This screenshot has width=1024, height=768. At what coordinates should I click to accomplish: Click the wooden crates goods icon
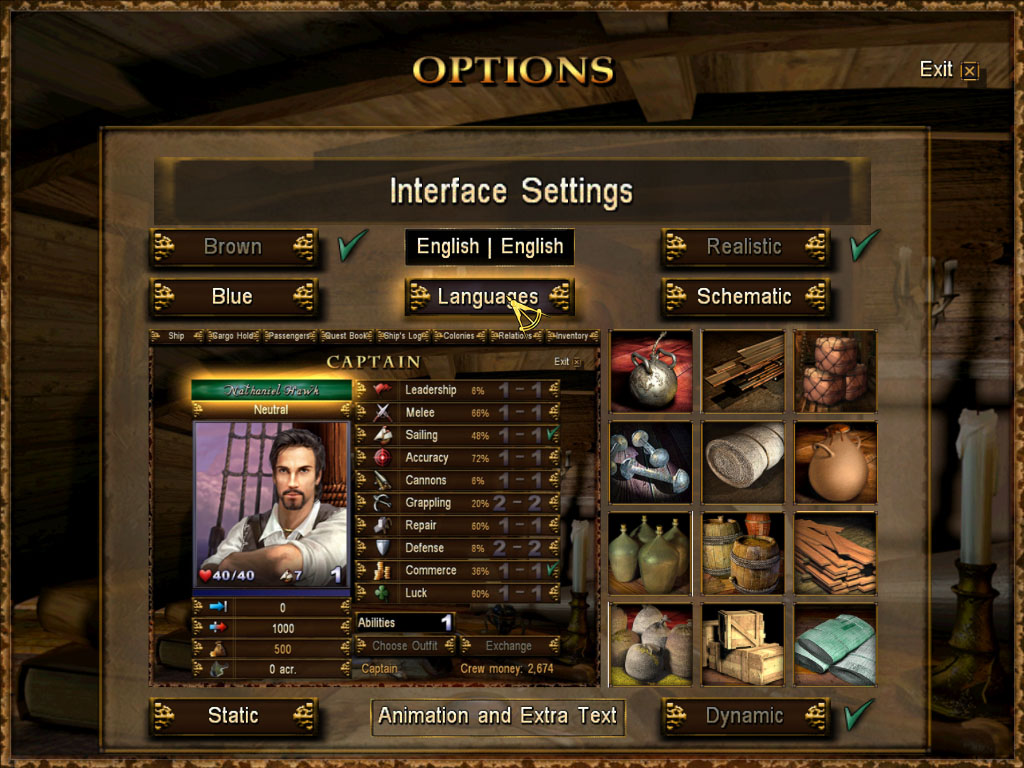pos(743,645)
